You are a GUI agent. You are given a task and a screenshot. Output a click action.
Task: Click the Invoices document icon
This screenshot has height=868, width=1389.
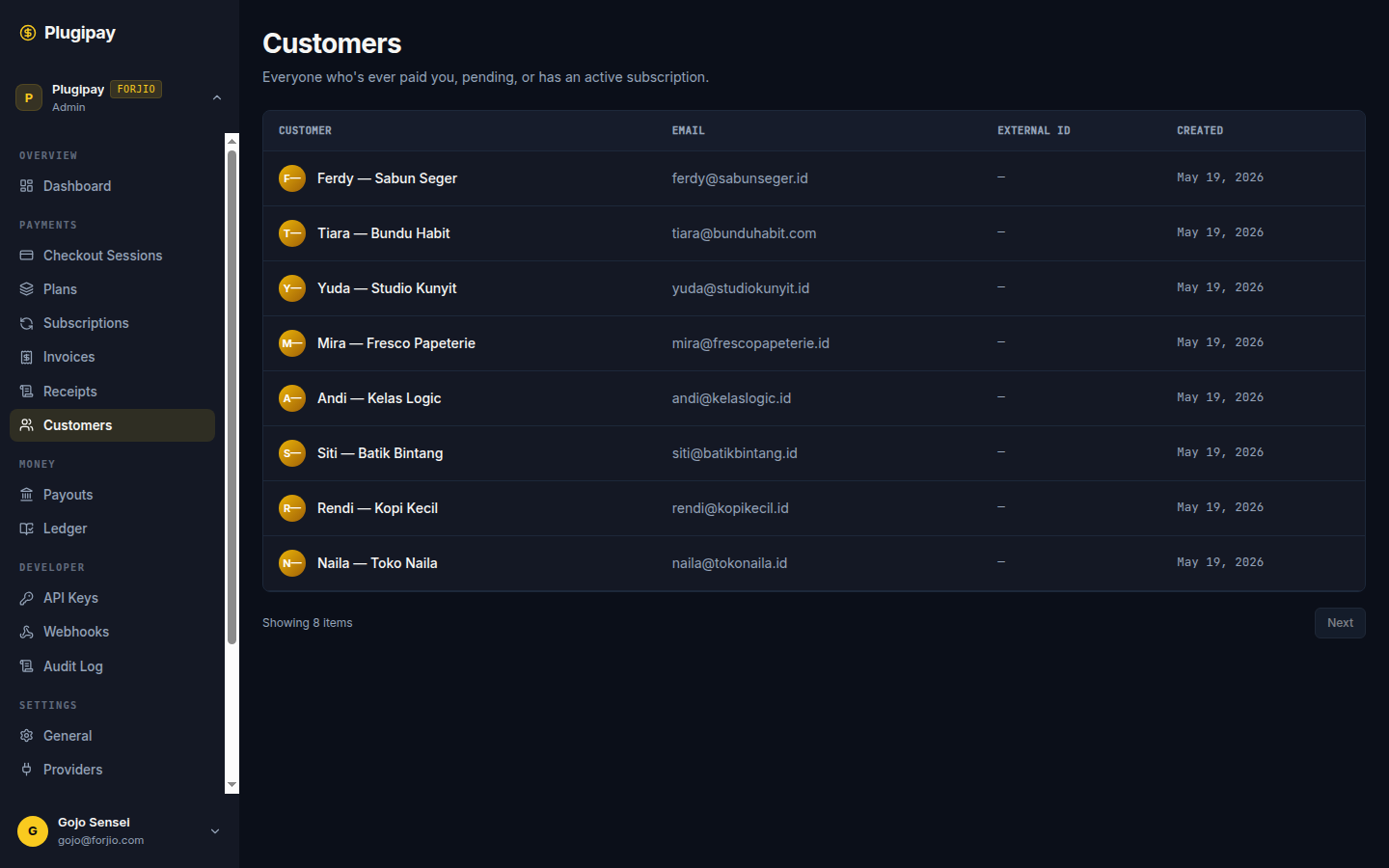tap(27, 357)
